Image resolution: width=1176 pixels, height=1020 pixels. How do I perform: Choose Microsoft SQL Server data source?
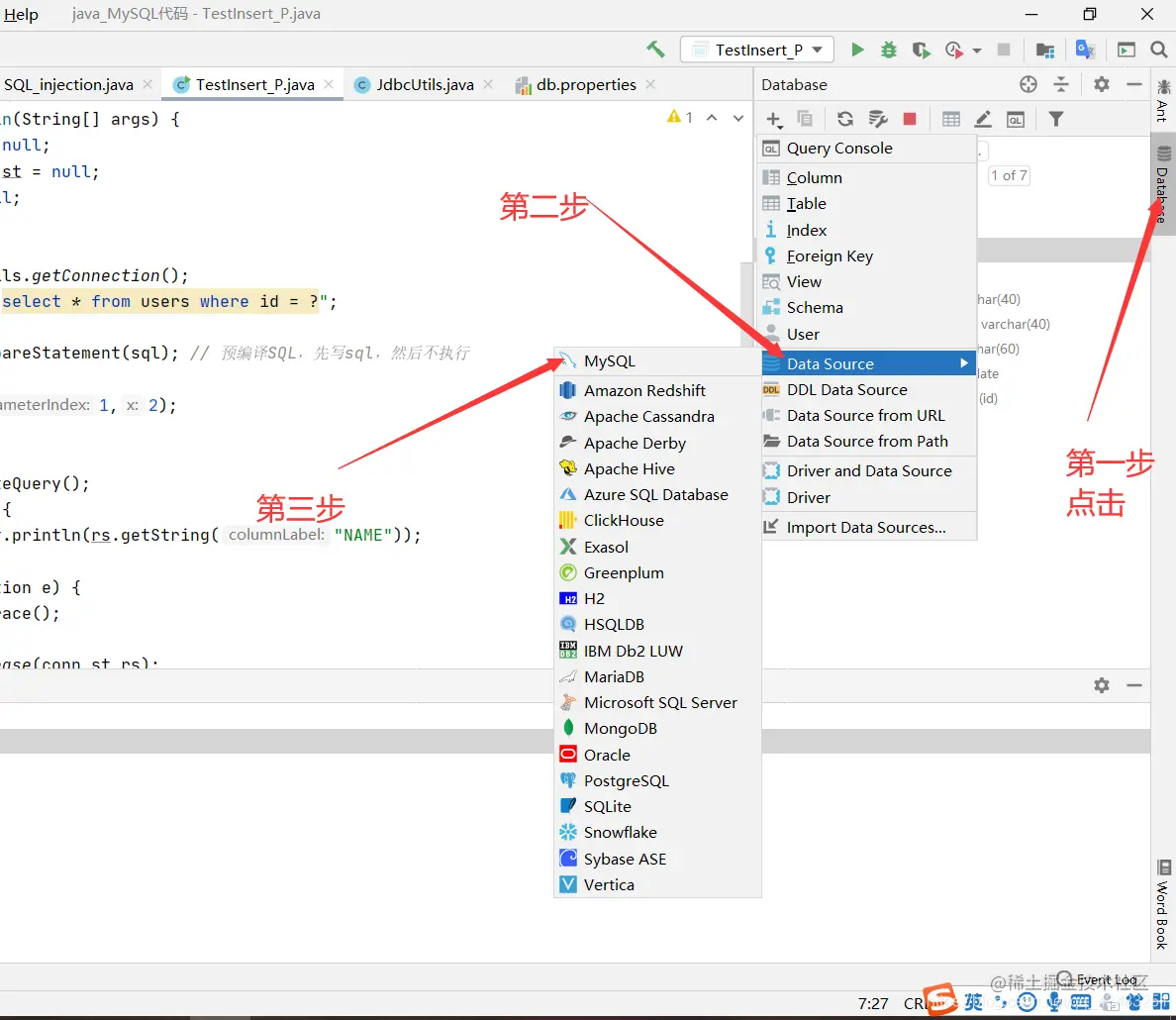point(657,702)
